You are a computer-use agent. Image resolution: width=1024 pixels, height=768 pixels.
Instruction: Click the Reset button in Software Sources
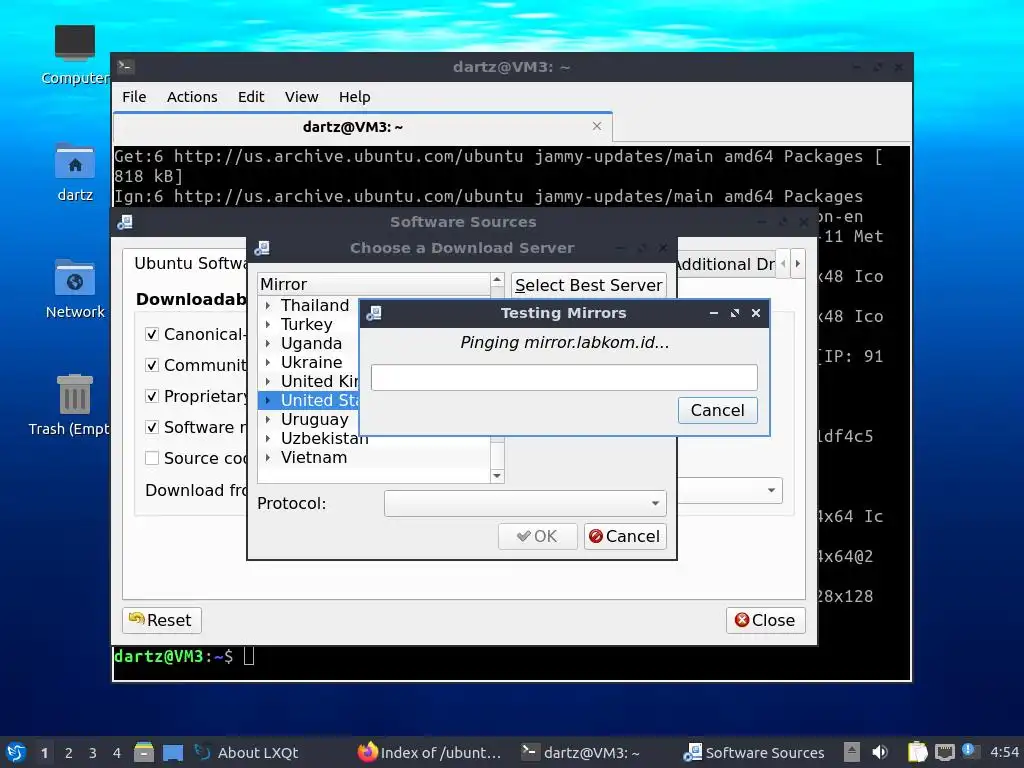161,620
